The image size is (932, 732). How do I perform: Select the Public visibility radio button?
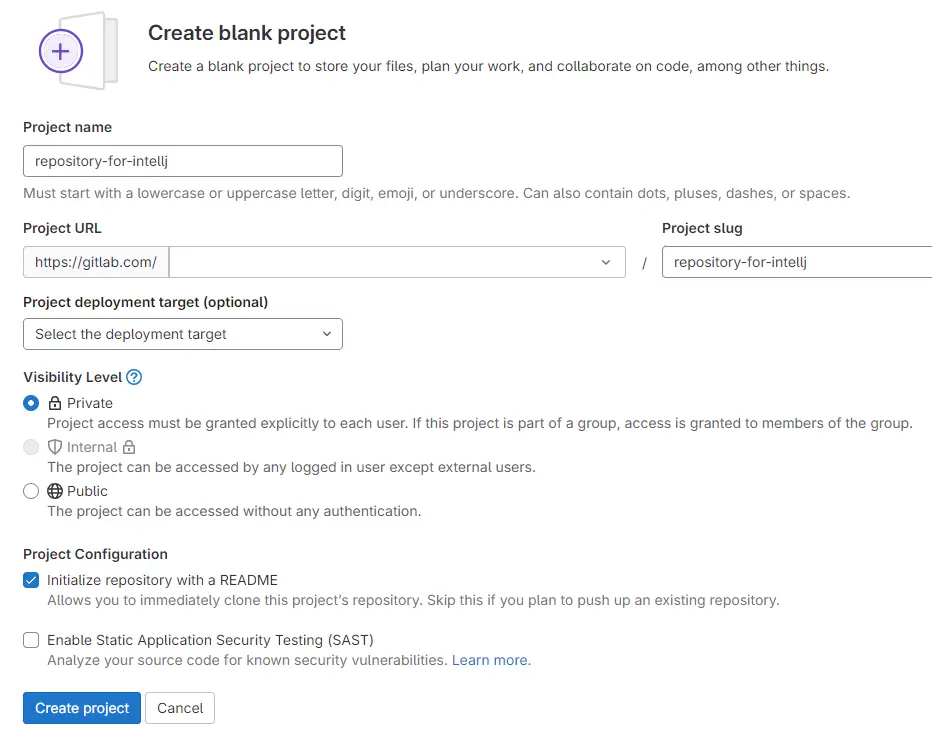31,491
